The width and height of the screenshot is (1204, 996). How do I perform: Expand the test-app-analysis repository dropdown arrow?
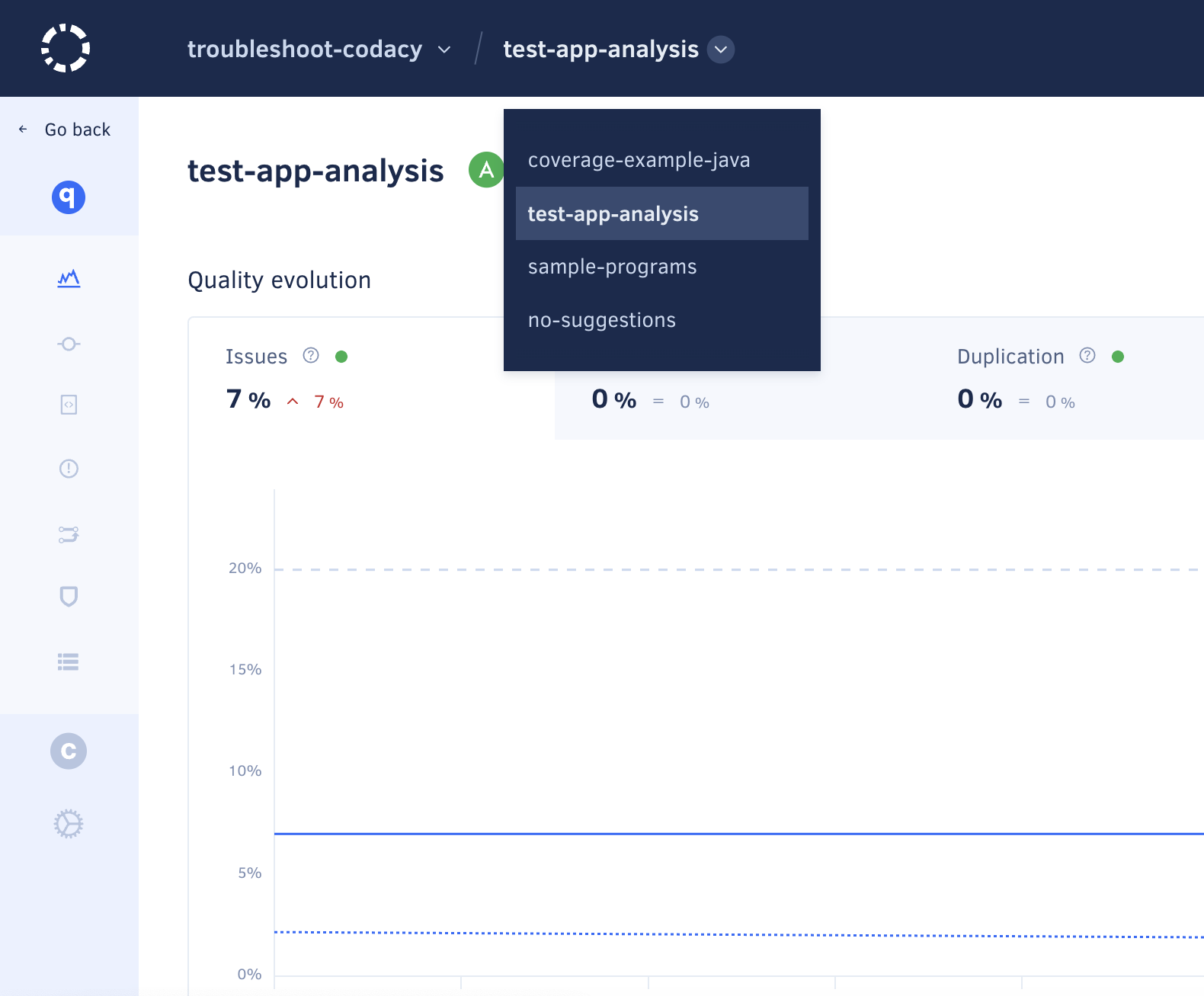coord(721,50)
